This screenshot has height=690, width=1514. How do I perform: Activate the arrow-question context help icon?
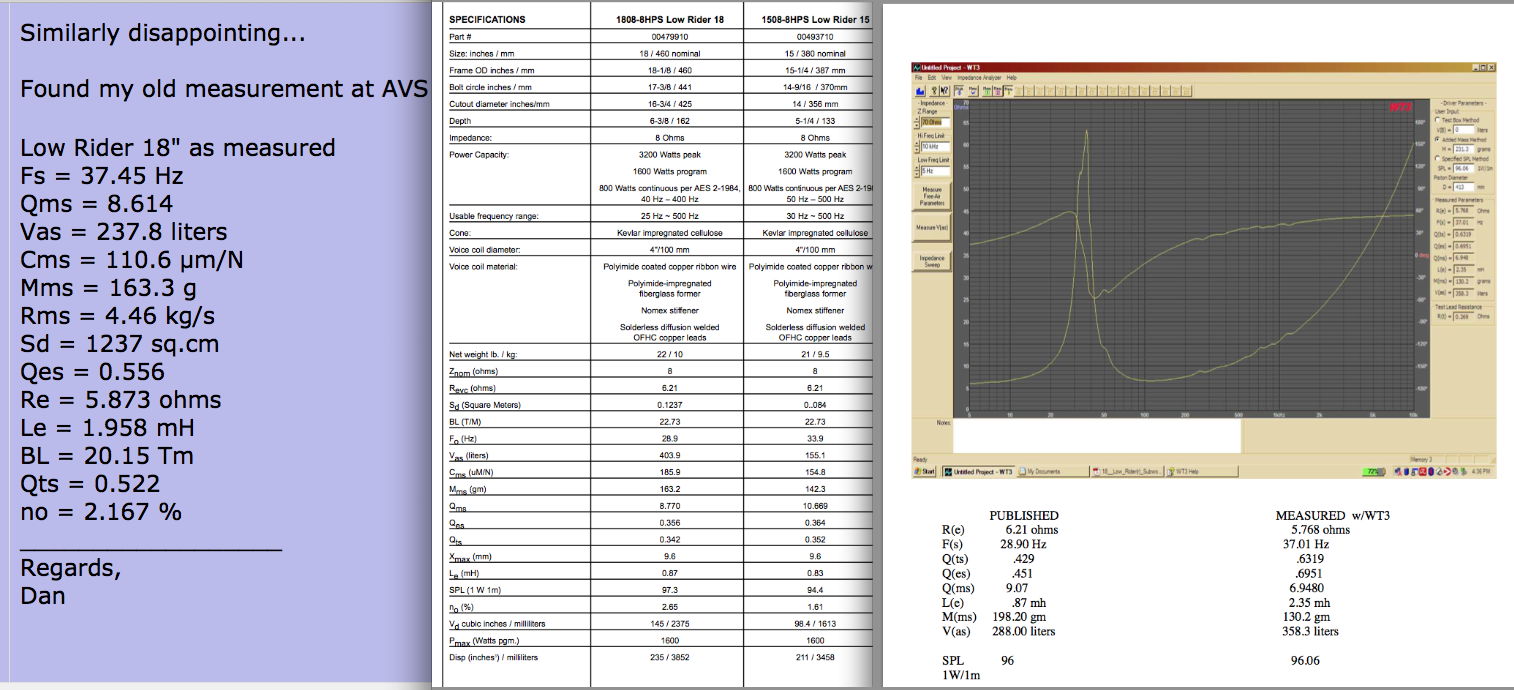tap(944, 91)
